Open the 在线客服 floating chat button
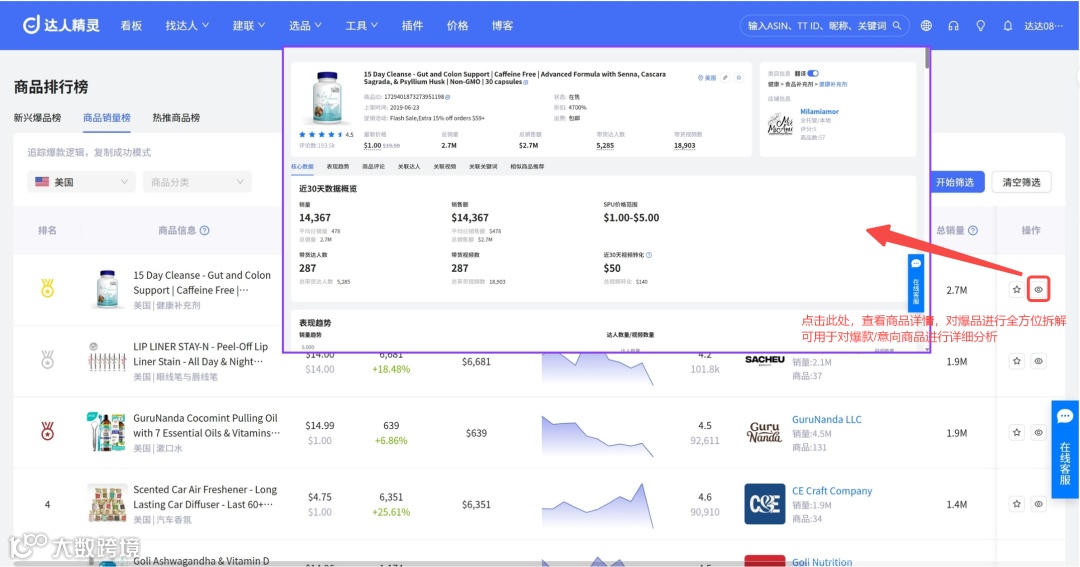Screen dimensions: 1080x567 pyautogui.click(x=1065, y=449)
